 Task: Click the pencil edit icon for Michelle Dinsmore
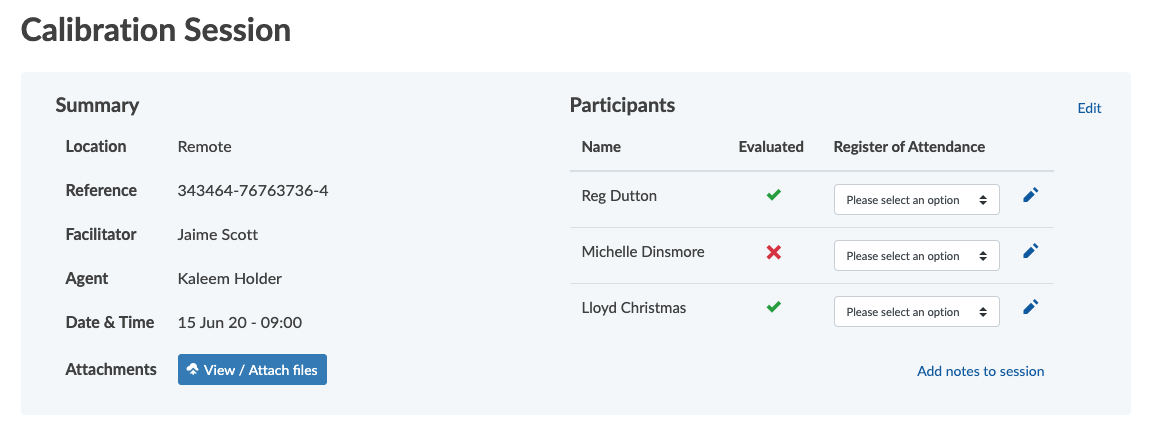tap(1031, 251)
